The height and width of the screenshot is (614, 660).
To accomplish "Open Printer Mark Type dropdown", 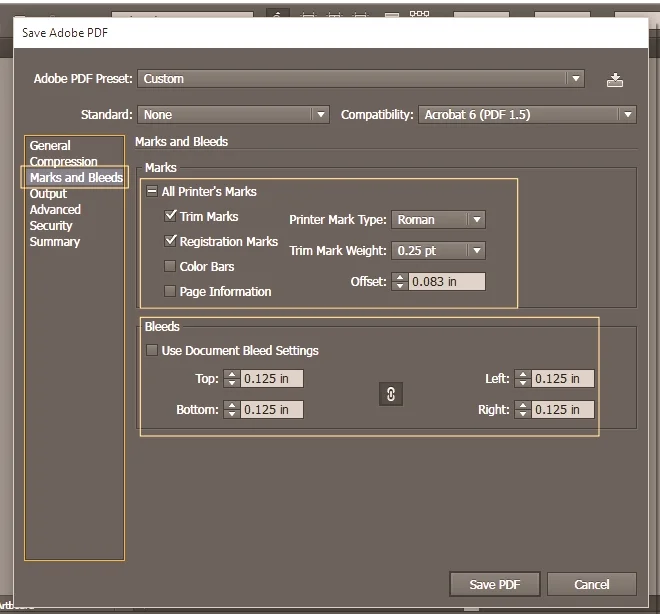I will coord(438,220).
